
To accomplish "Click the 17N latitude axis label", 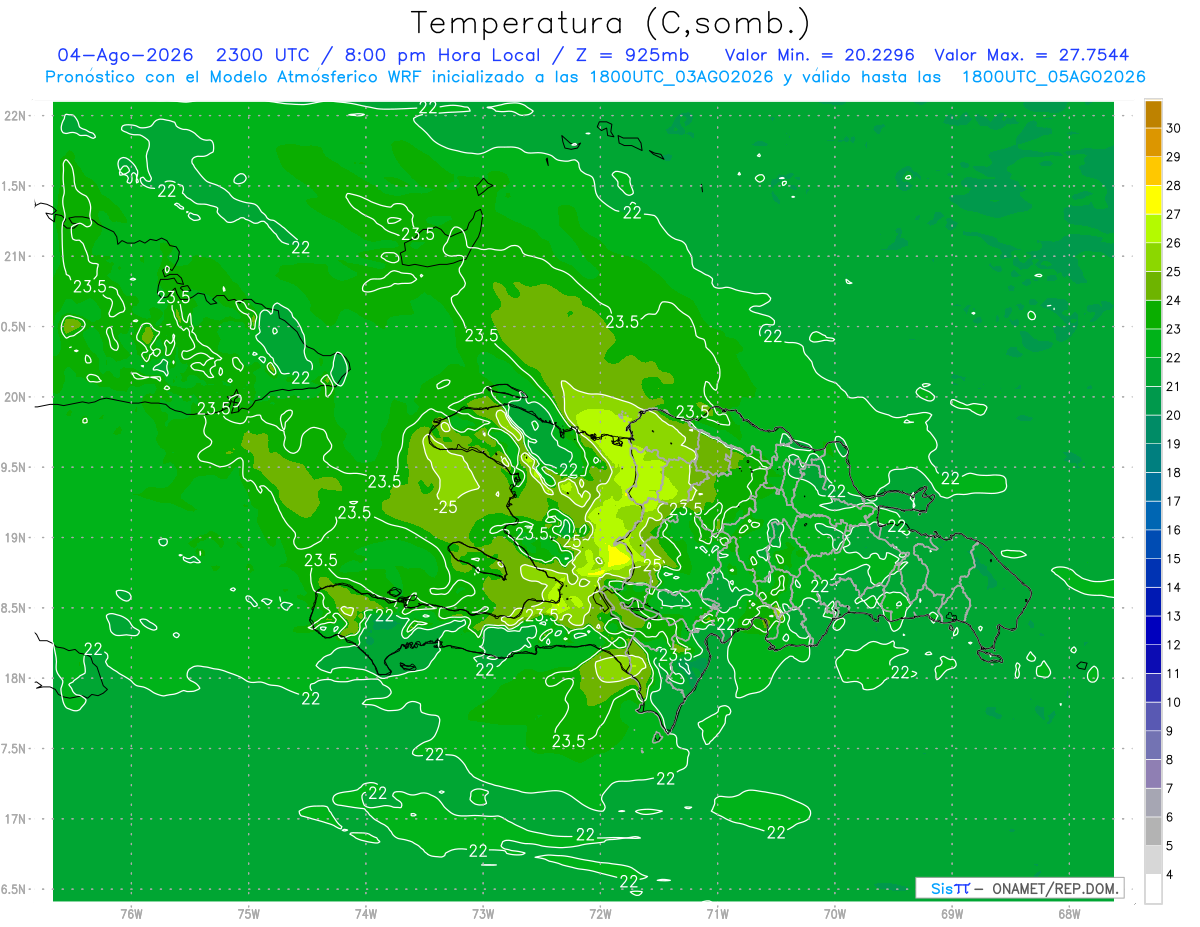I will point(16,819).
